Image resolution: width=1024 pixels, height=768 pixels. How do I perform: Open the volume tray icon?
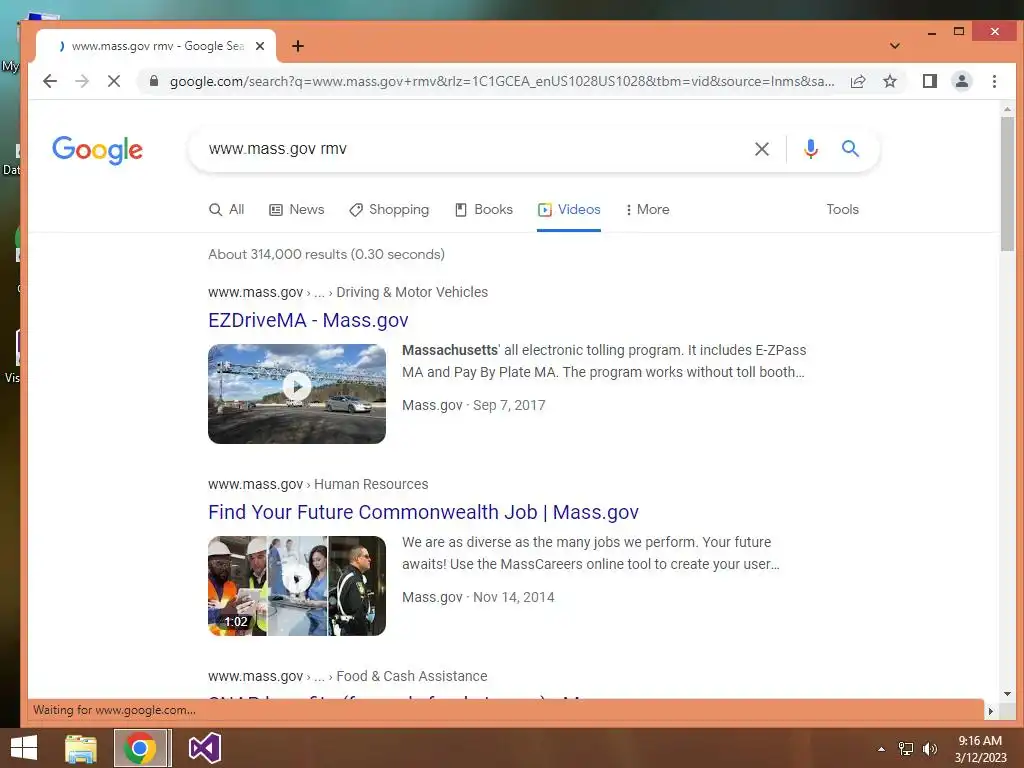(929, 749)
